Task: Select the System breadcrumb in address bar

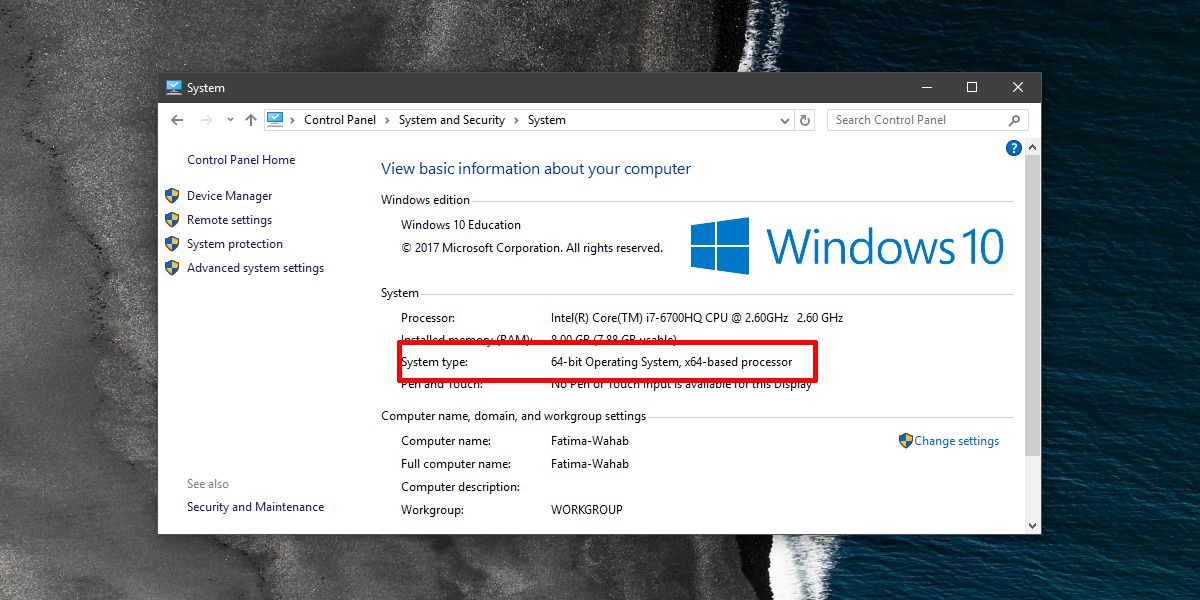Action: click(547, 120)
